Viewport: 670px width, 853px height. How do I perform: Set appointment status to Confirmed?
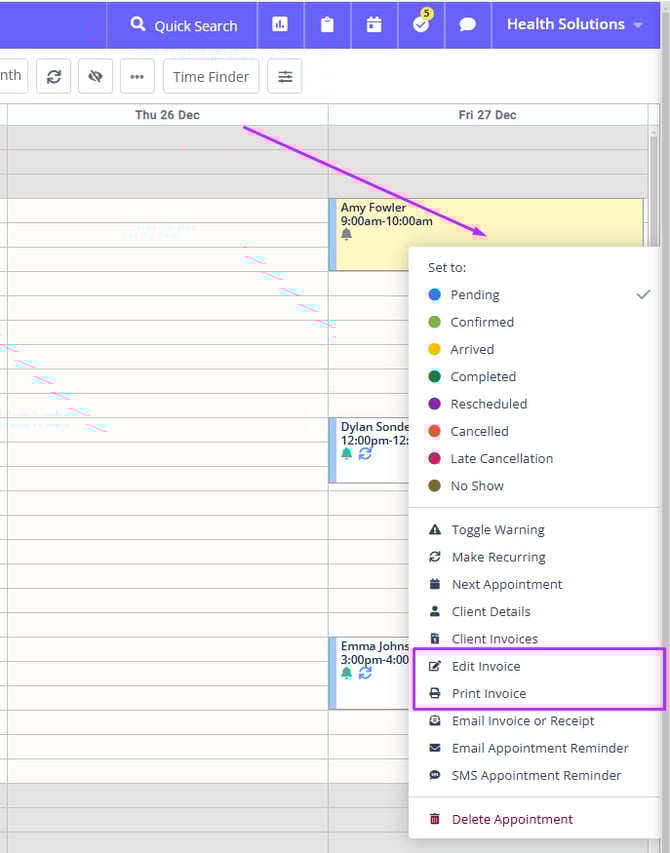pos(482,322)
